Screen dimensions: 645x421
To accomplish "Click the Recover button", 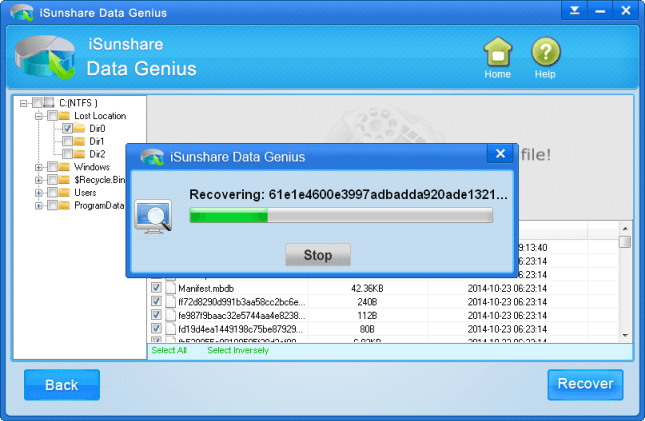I will tap(585, 384).
